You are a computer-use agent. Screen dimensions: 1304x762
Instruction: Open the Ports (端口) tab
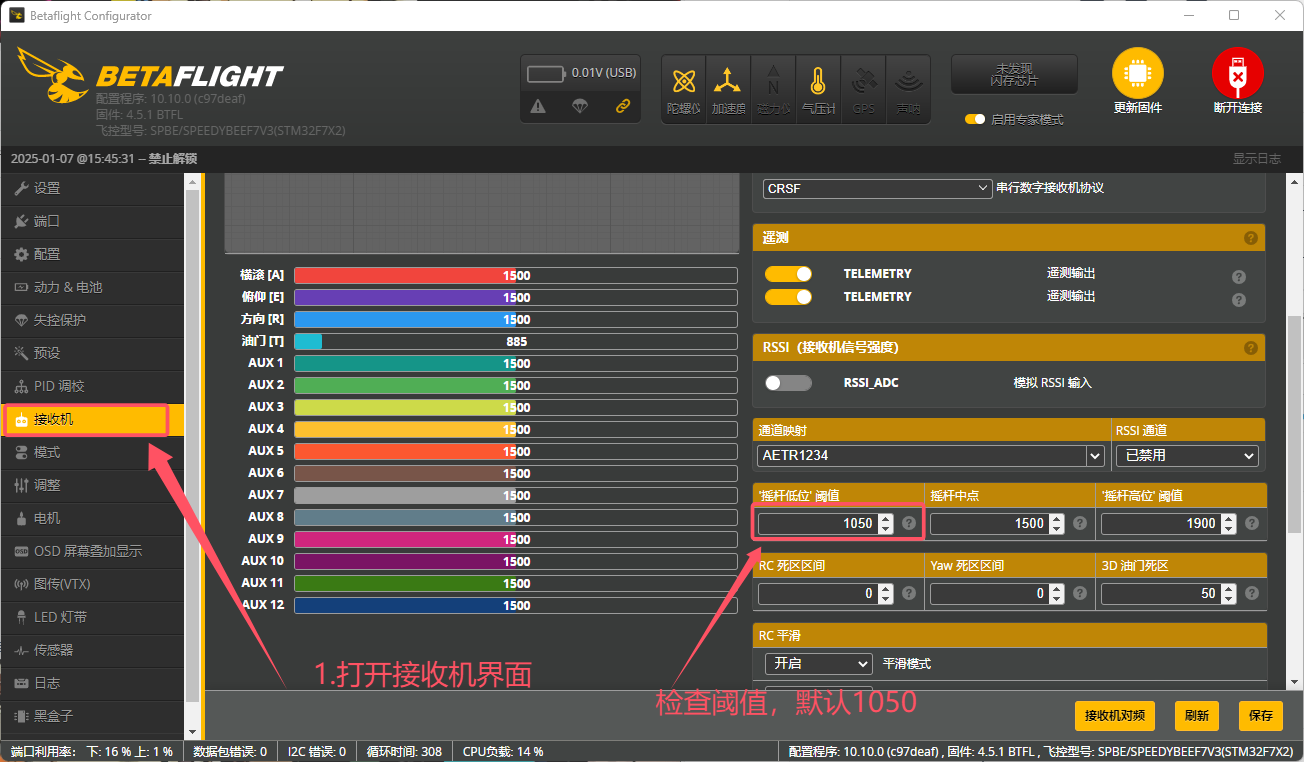tap(92, 221)
